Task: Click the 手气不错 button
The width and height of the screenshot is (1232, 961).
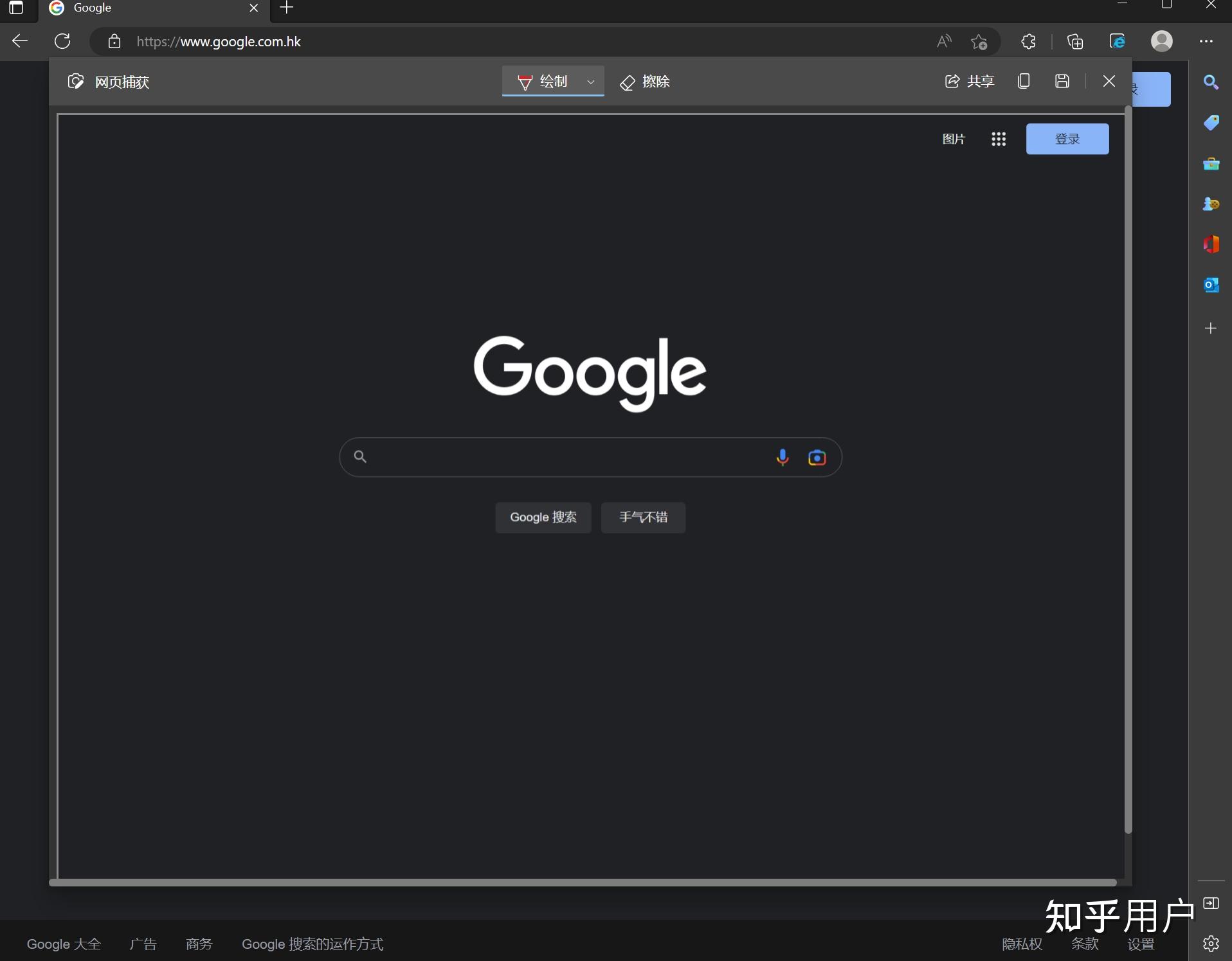Action: tap(643, 517)
